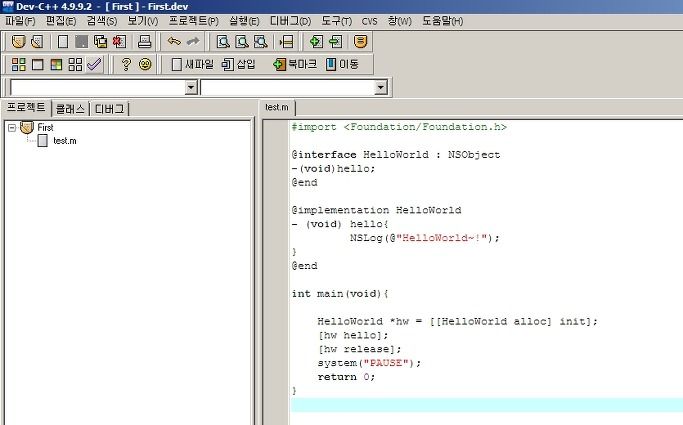Select the First project node
The image size is (683, 425).
click(45, 128)
